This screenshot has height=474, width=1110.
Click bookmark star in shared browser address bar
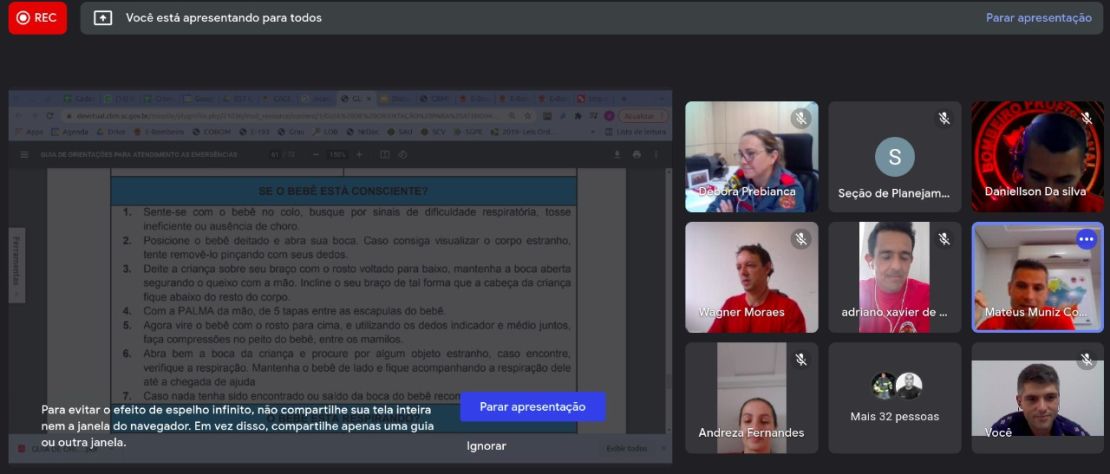pos(527,115)
